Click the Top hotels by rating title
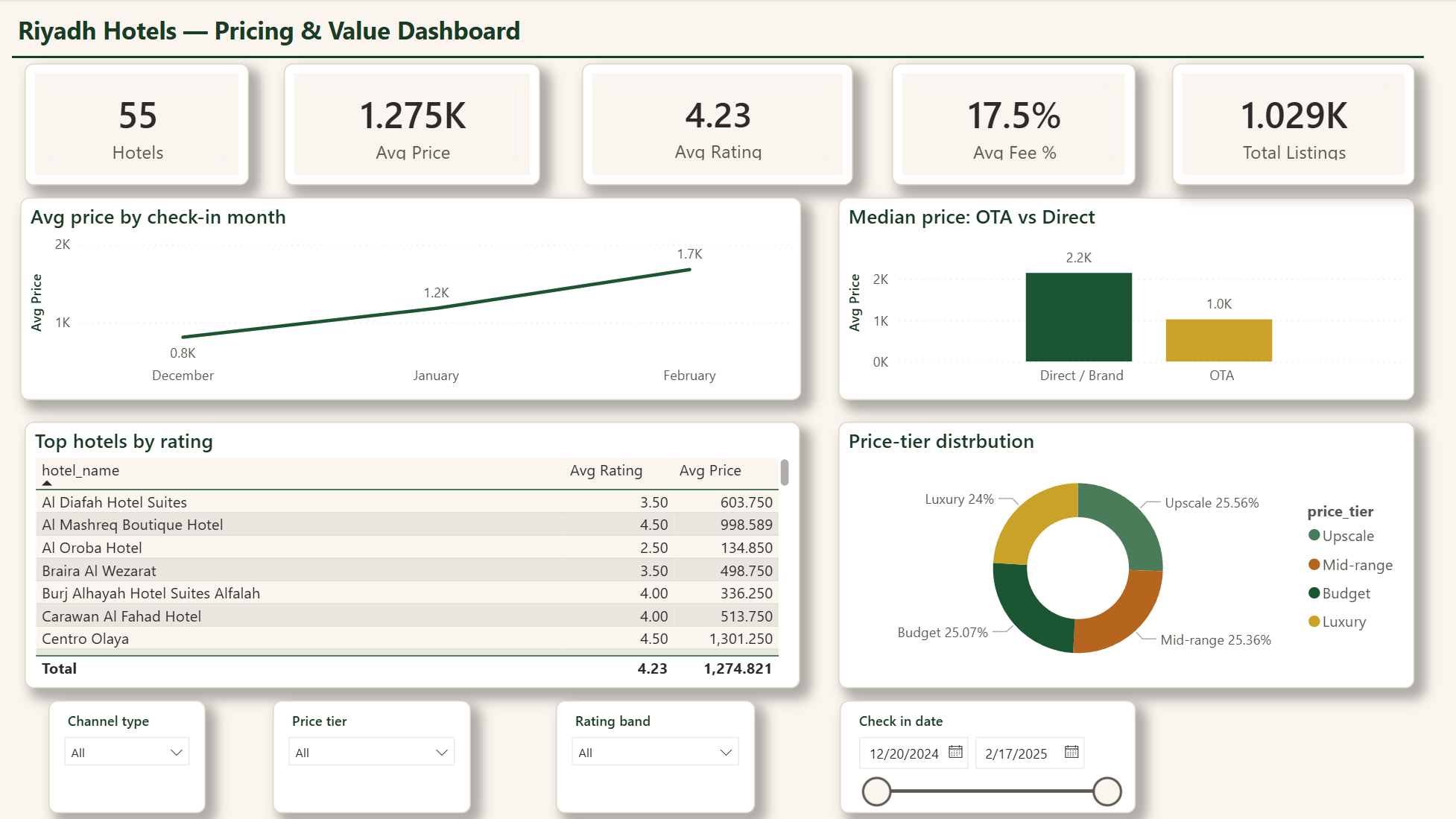Viewport: 1456px width, 819px height. tap(124, 441)
